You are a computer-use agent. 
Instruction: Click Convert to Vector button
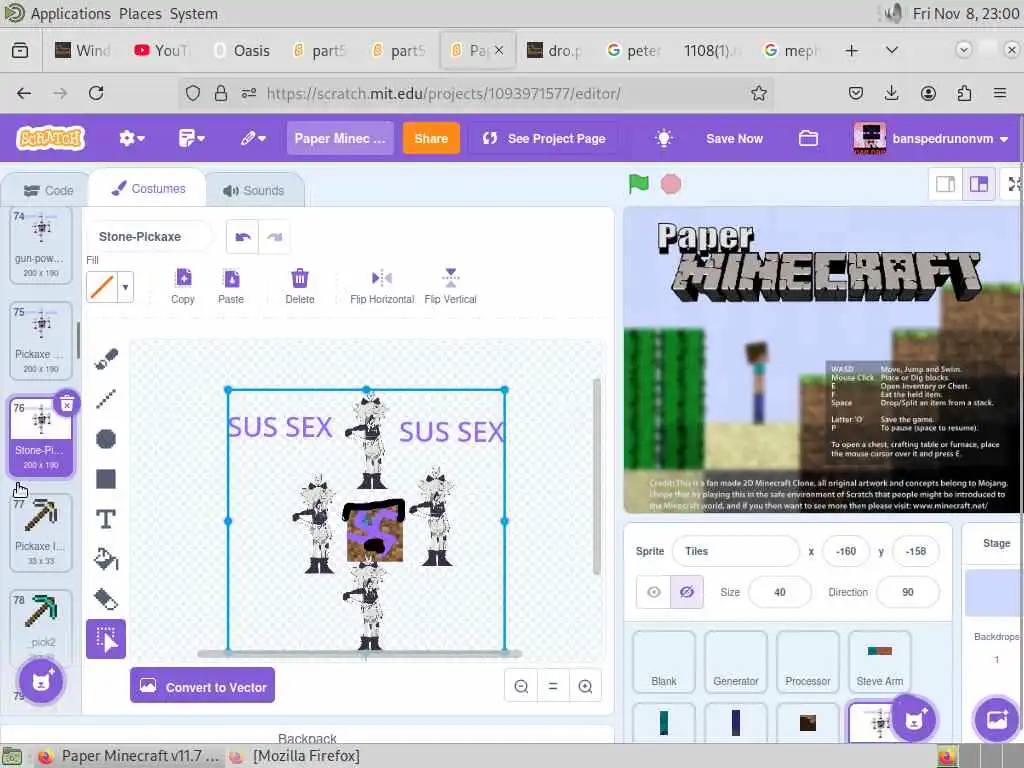[202, 685]
